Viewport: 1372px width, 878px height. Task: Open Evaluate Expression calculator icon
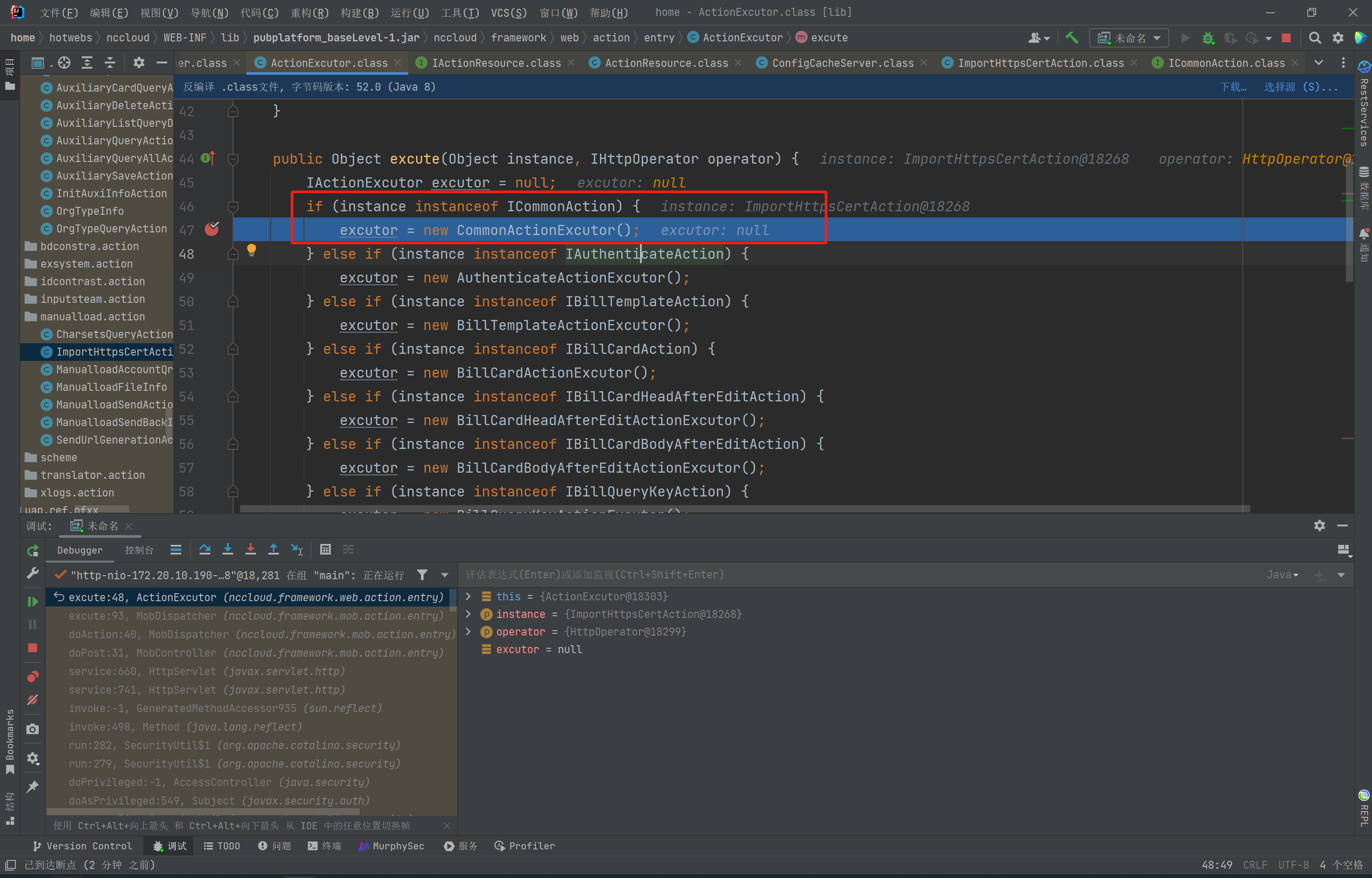click(326, 550)
